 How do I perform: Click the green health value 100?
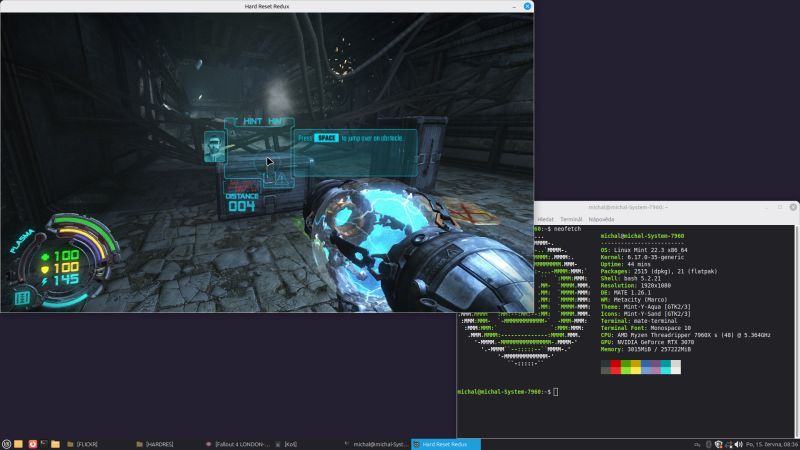click(66, 255)
